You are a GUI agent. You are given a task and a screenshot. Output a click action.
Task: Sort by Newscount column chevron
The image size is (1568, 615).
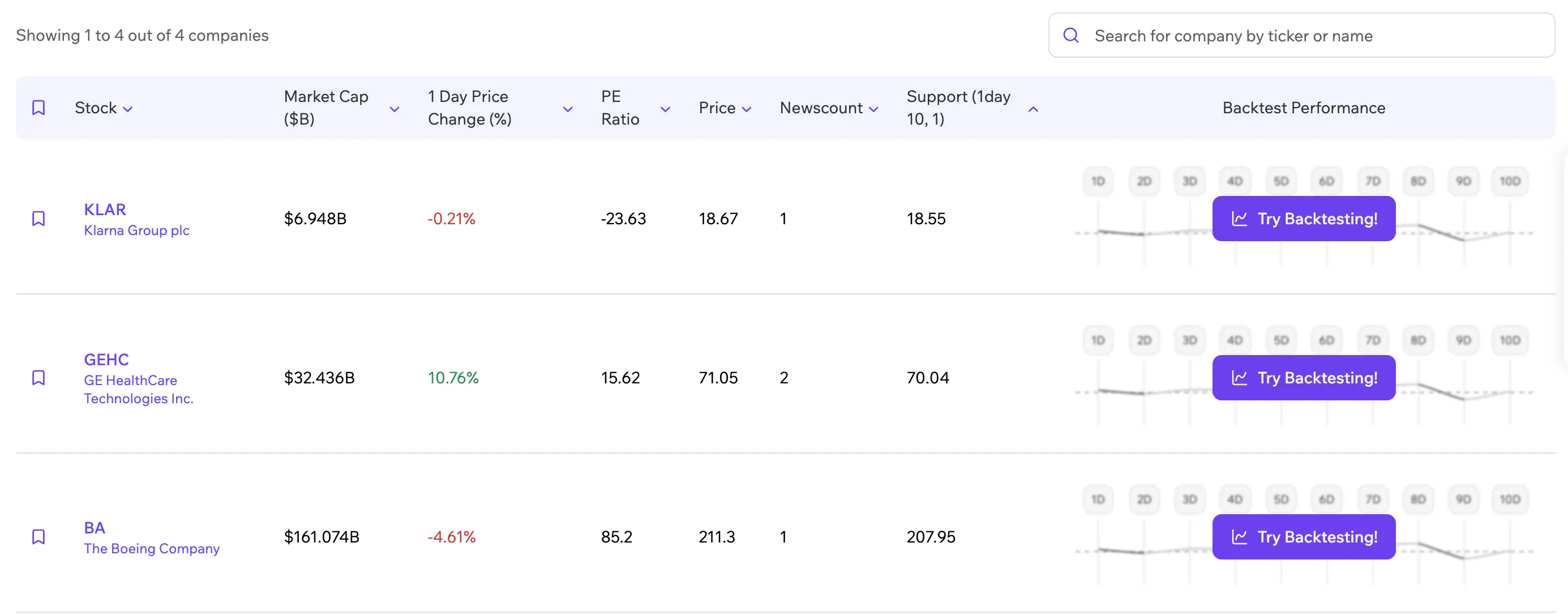[873, 109]
